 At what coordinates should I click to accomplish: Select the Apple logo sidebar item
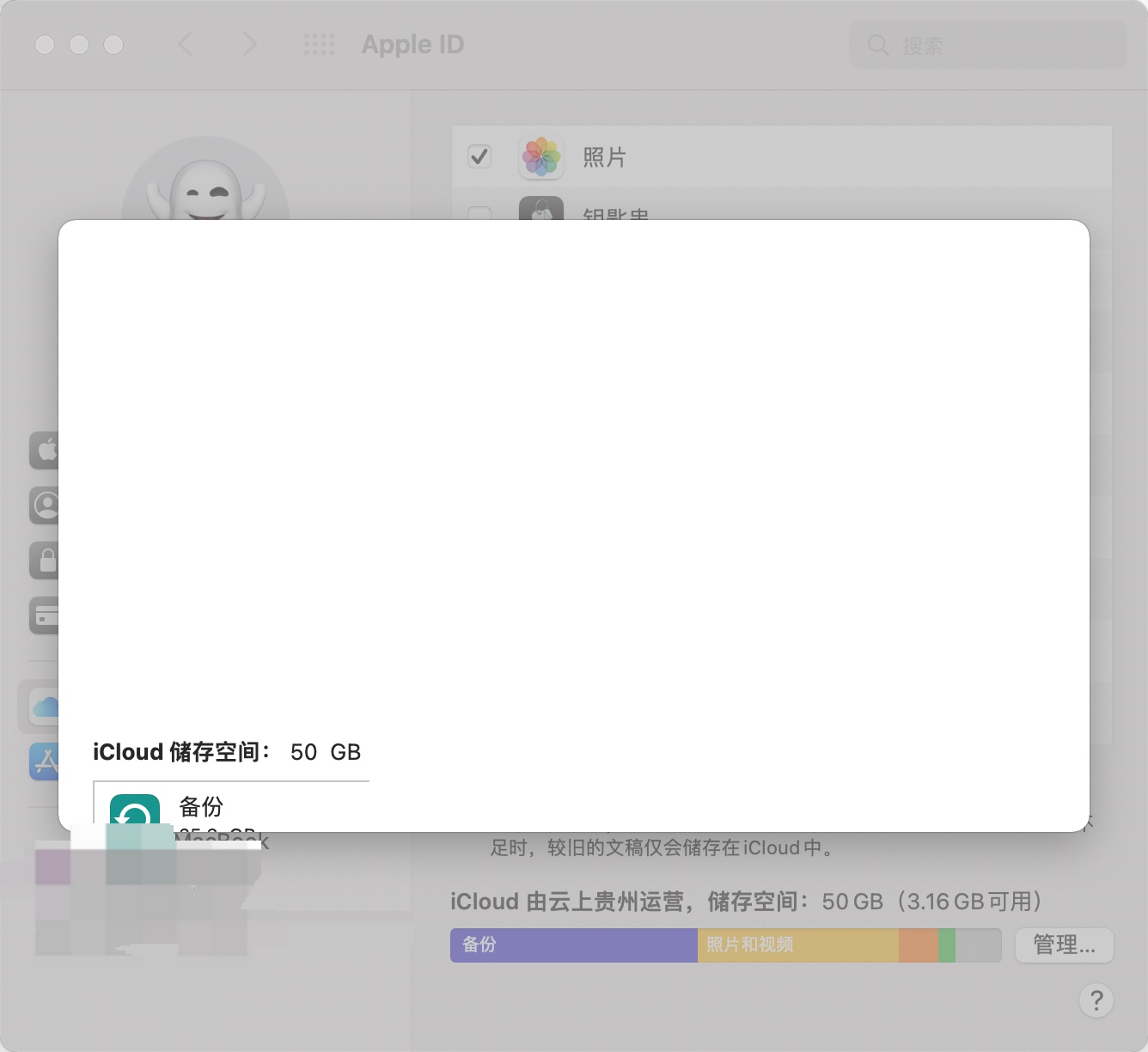click(x=44, y=450)
